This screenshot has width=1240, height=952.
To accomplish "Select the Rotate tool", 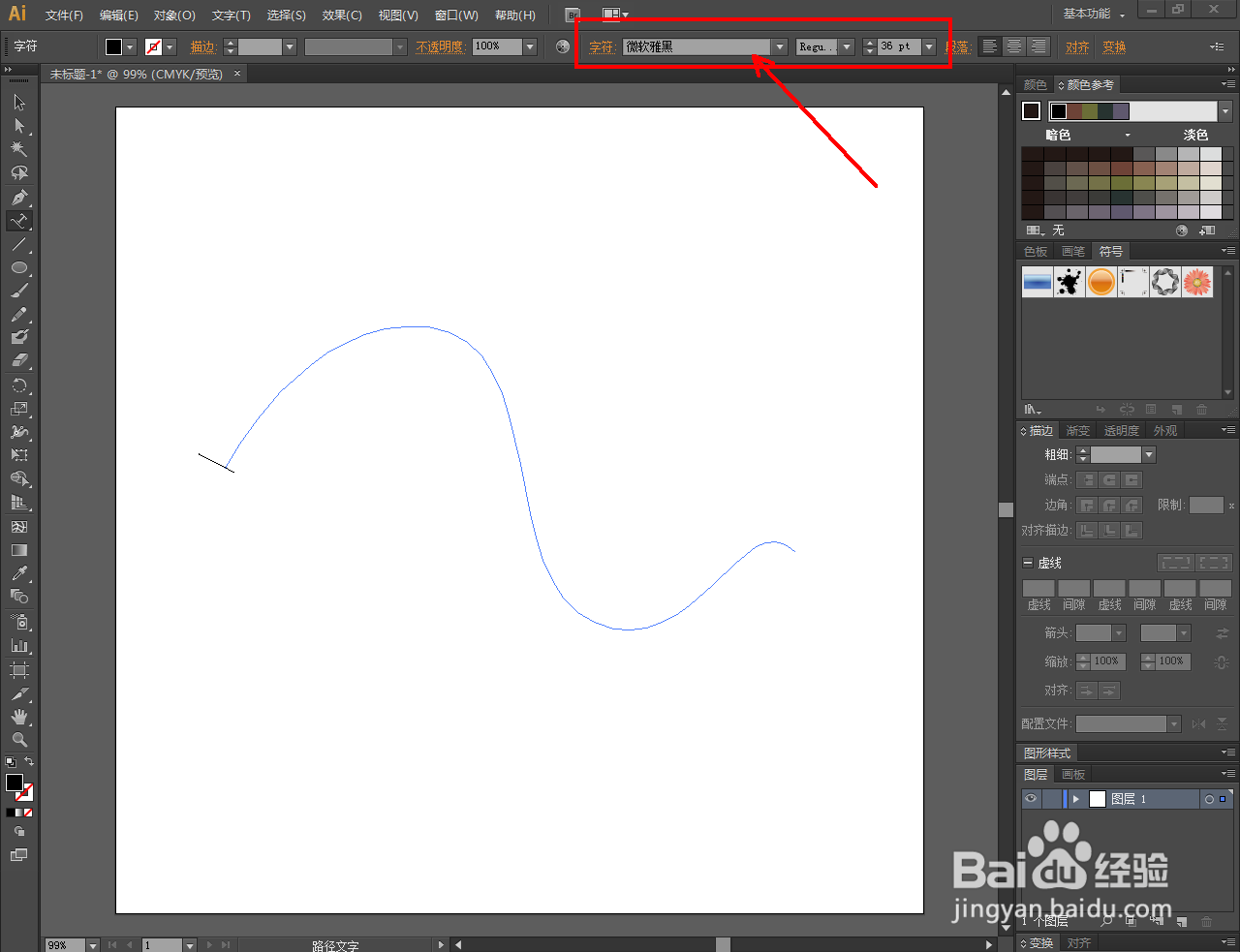I will point(19,385).
